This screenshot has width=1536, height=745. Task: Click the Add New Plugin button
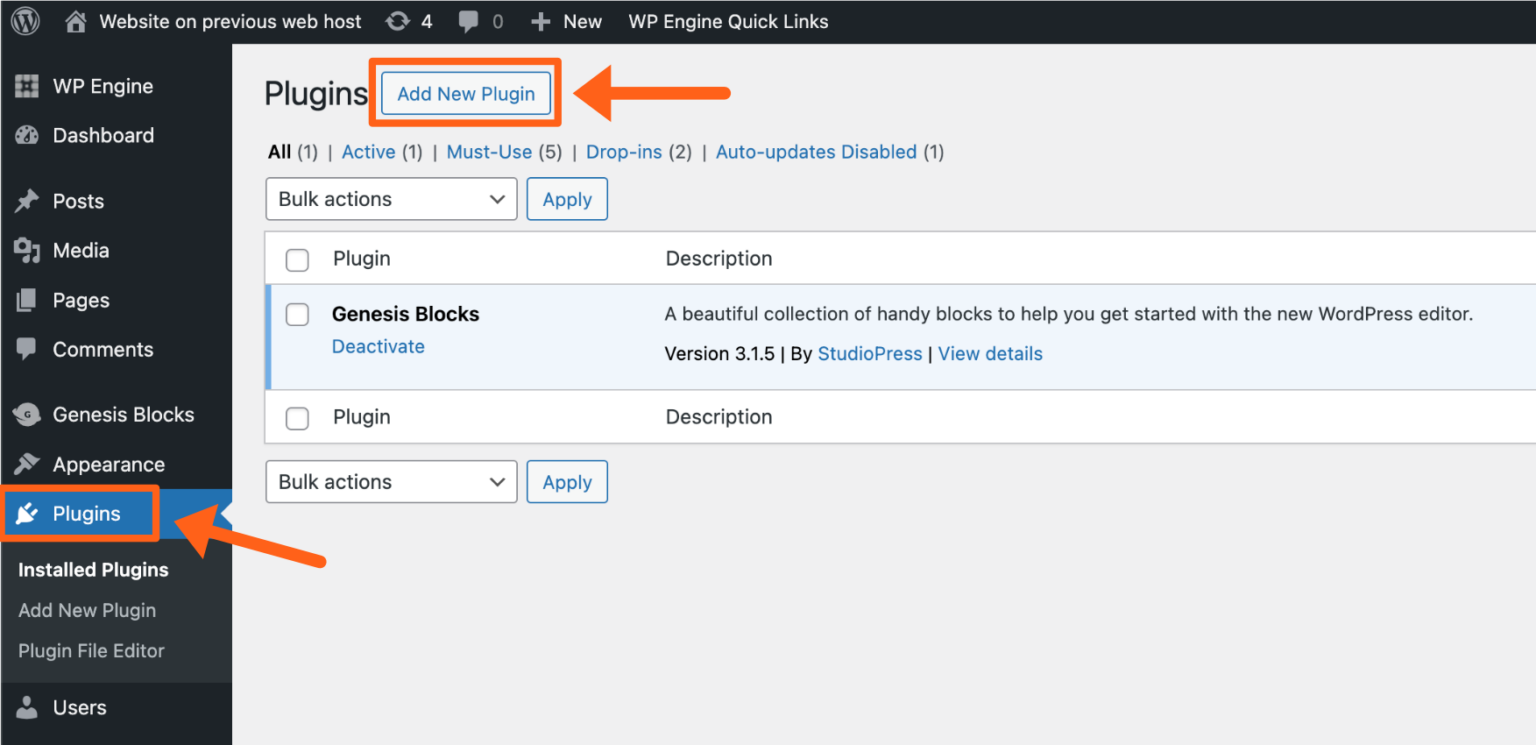(x=465, y=93)
